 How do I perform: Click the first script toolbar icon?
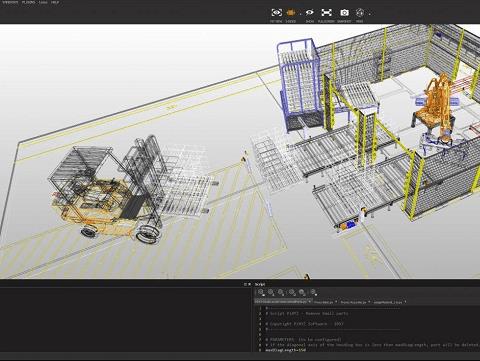pyautogui.click(x=261, y=292)
